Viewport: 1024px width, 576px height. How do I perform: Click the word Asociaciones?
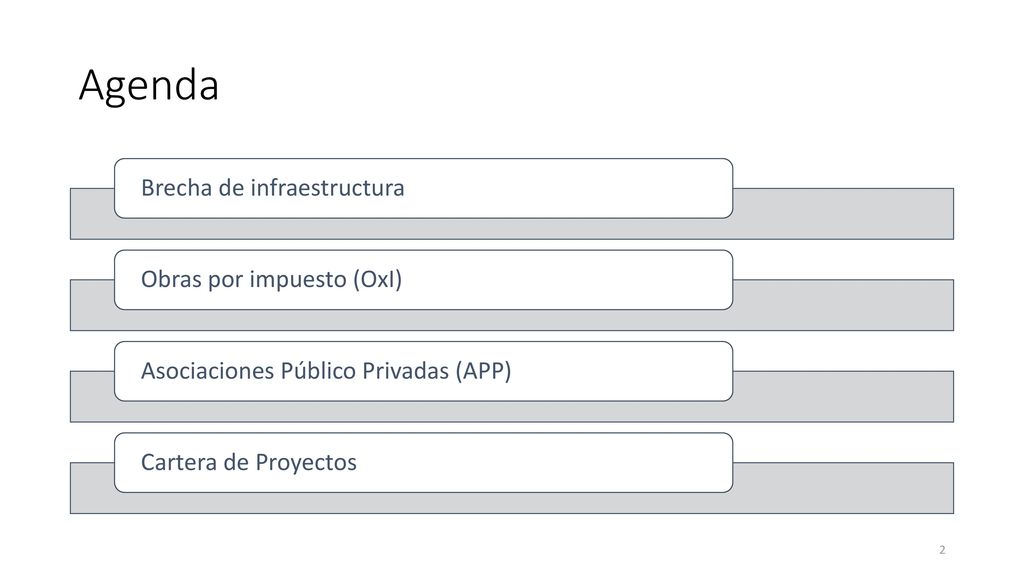click(x=208, y=371)
